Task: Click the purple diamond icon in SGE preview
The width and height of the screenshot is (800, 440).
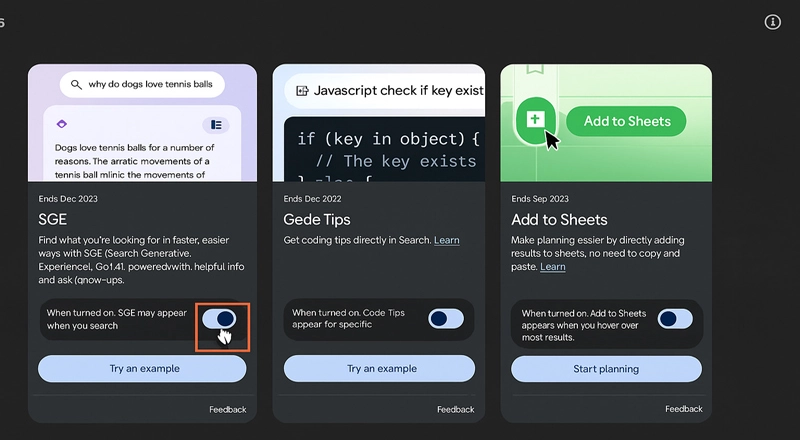Action: tap(62, 124)
